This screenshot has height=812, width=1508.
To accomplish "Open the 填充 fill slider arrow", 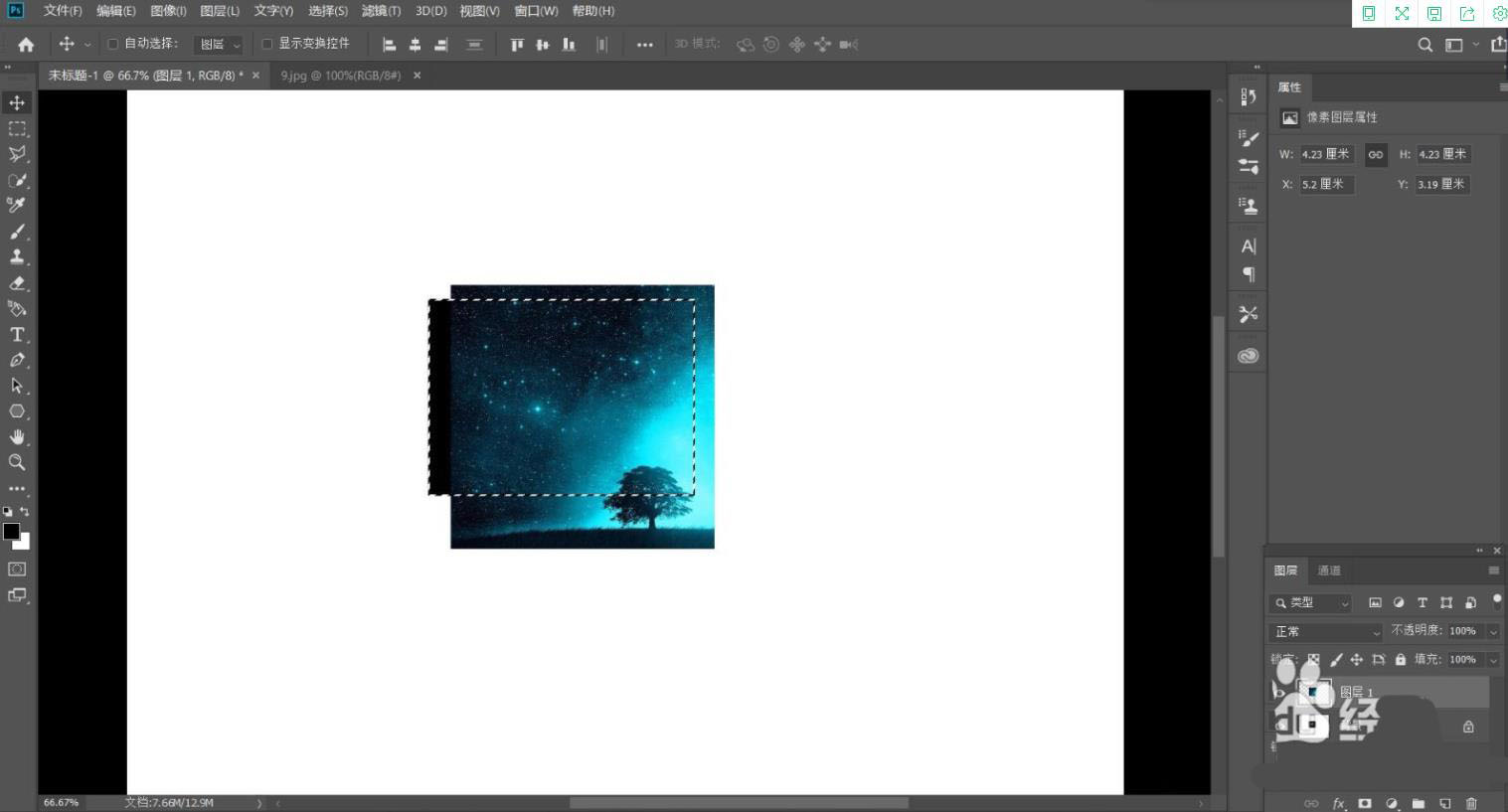I will pyautogui.click(x=1493, y=660).
